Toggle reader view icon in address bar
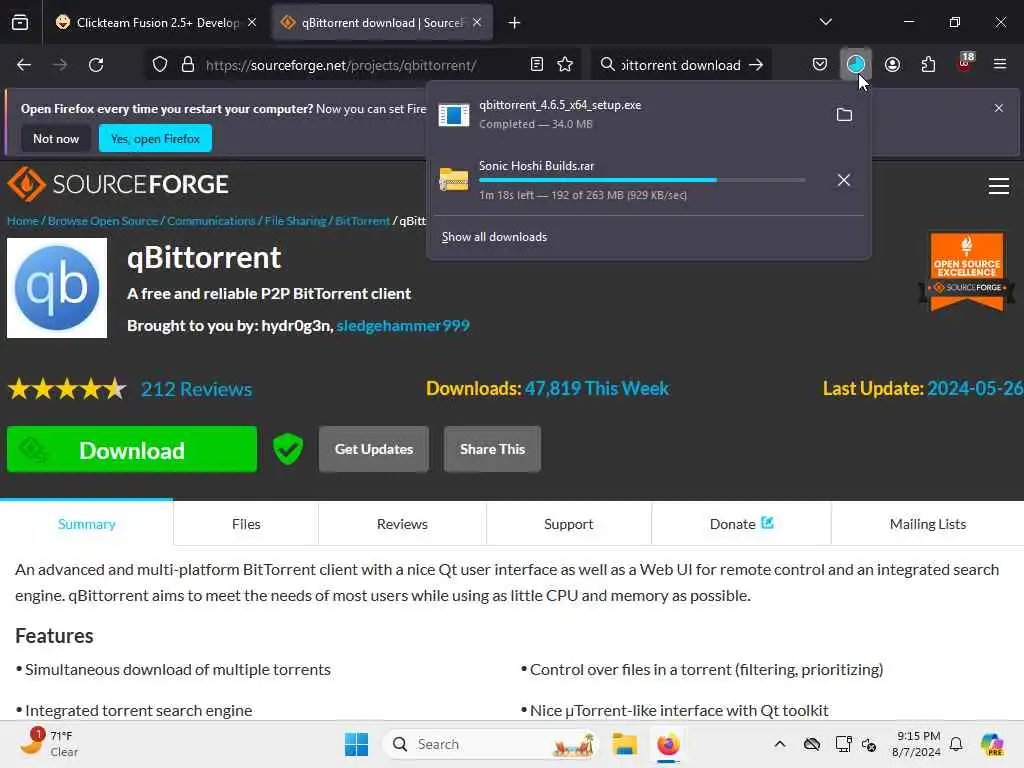The width and height of the screenshot is (1024, 768). (x=537, y=65)
